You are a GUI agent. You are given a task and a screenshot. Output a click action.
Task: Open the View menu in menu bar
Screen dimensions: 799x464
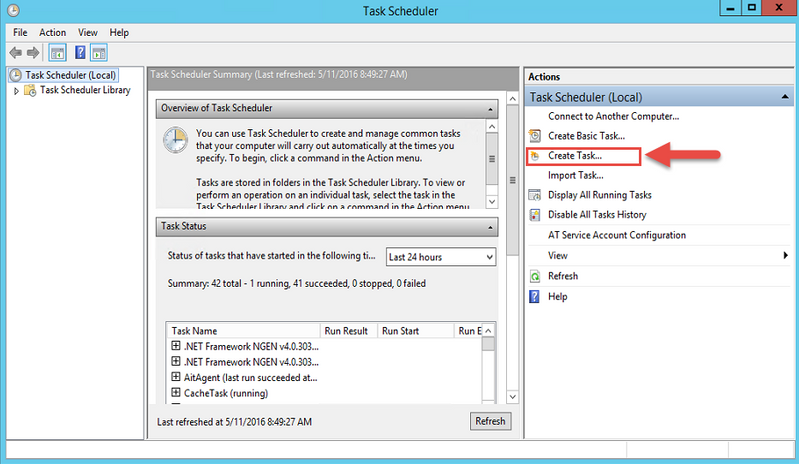(88, 33)
